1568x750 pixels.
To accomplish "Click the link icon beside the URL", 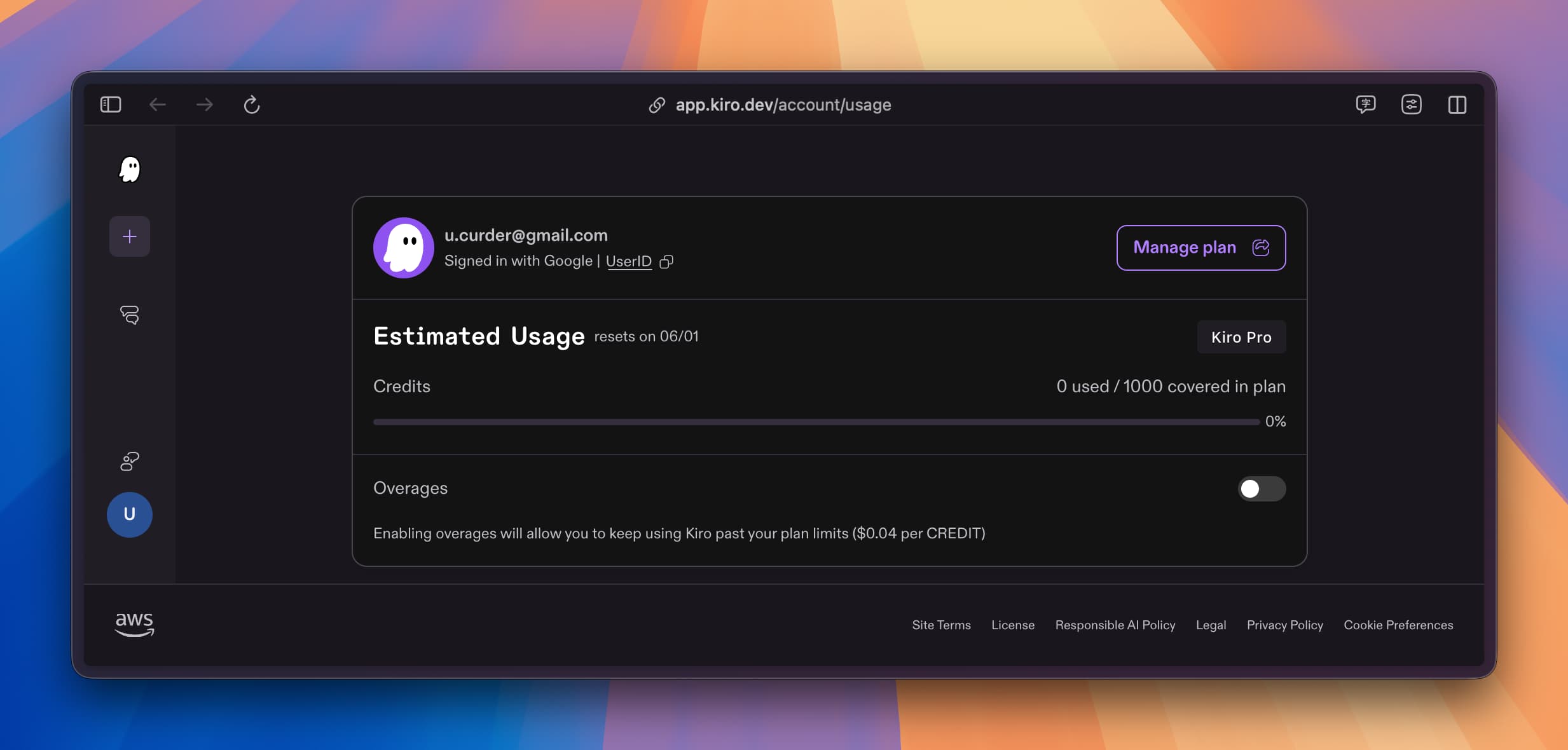I will coord(657,105).
